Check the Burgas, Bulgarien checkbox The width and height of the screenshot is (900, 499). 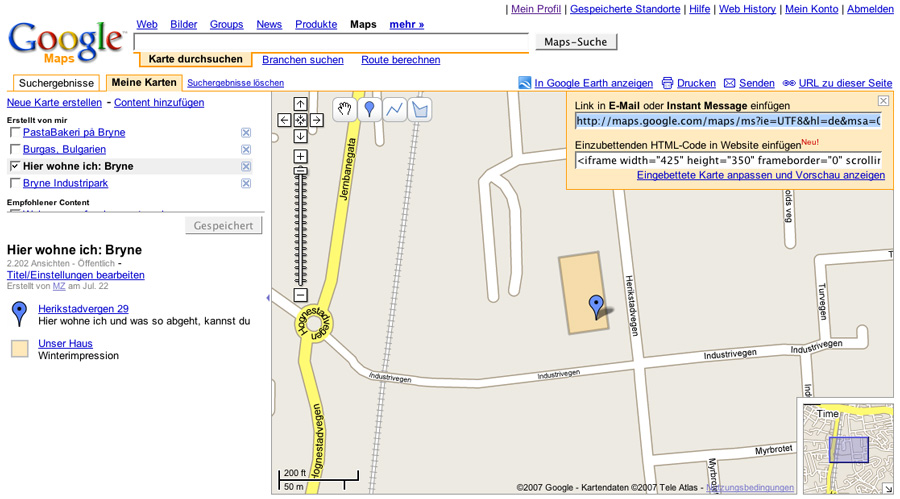click(15, 149)
